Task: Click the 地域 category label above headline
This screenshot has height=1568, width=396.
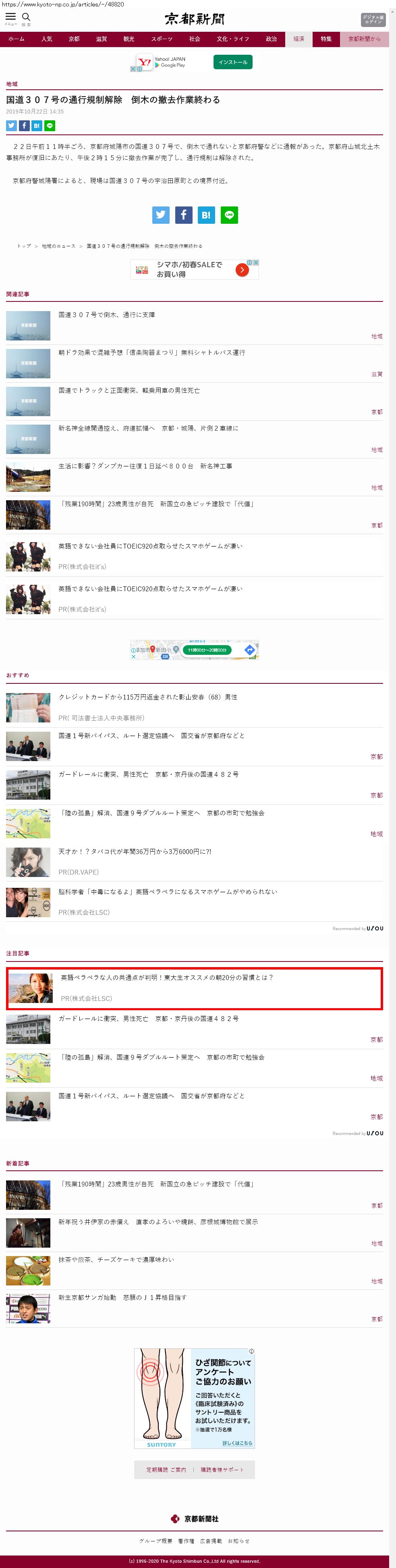Action: (x=12, y=84)
